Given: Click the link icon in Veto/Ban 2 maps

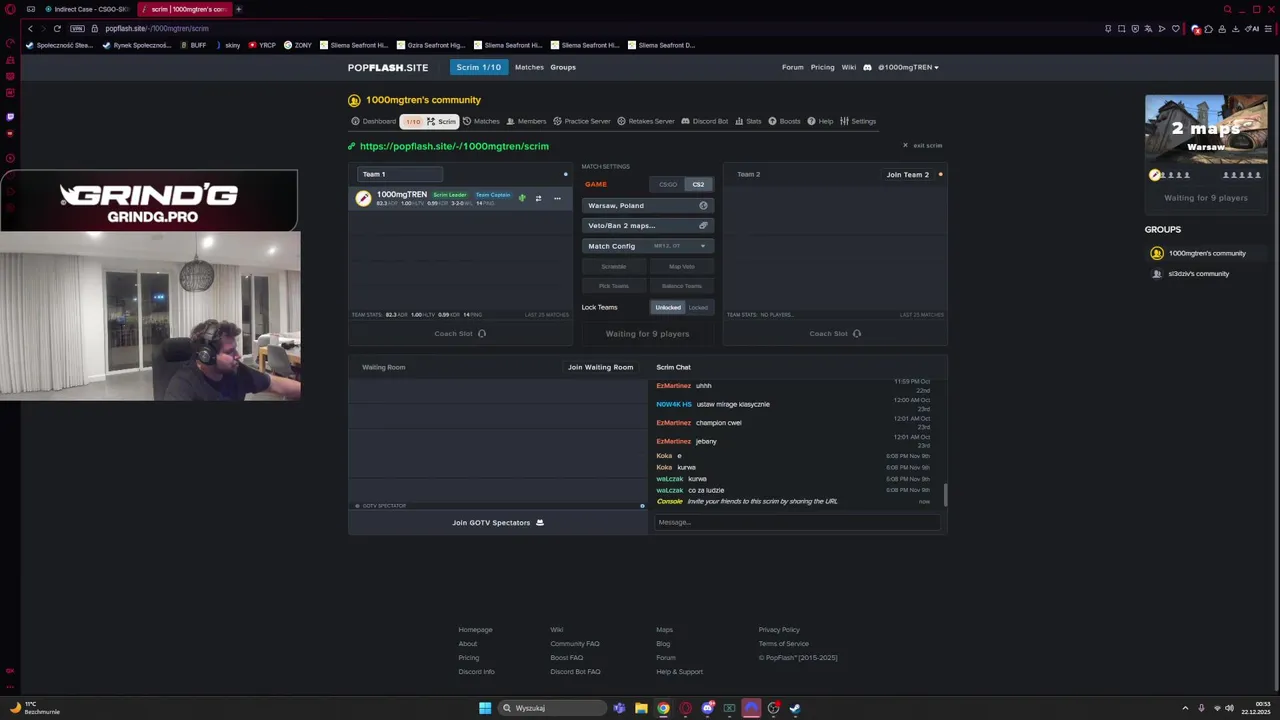Looking at the screenshot, I should [703, 226].
